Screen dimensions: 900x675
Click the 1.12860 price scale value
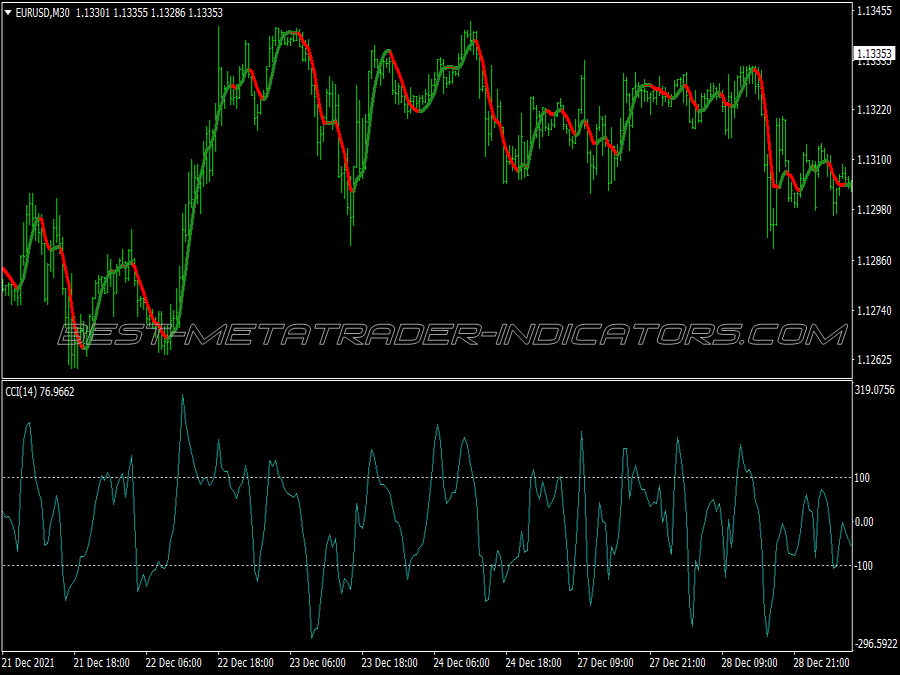coord(874,260)
